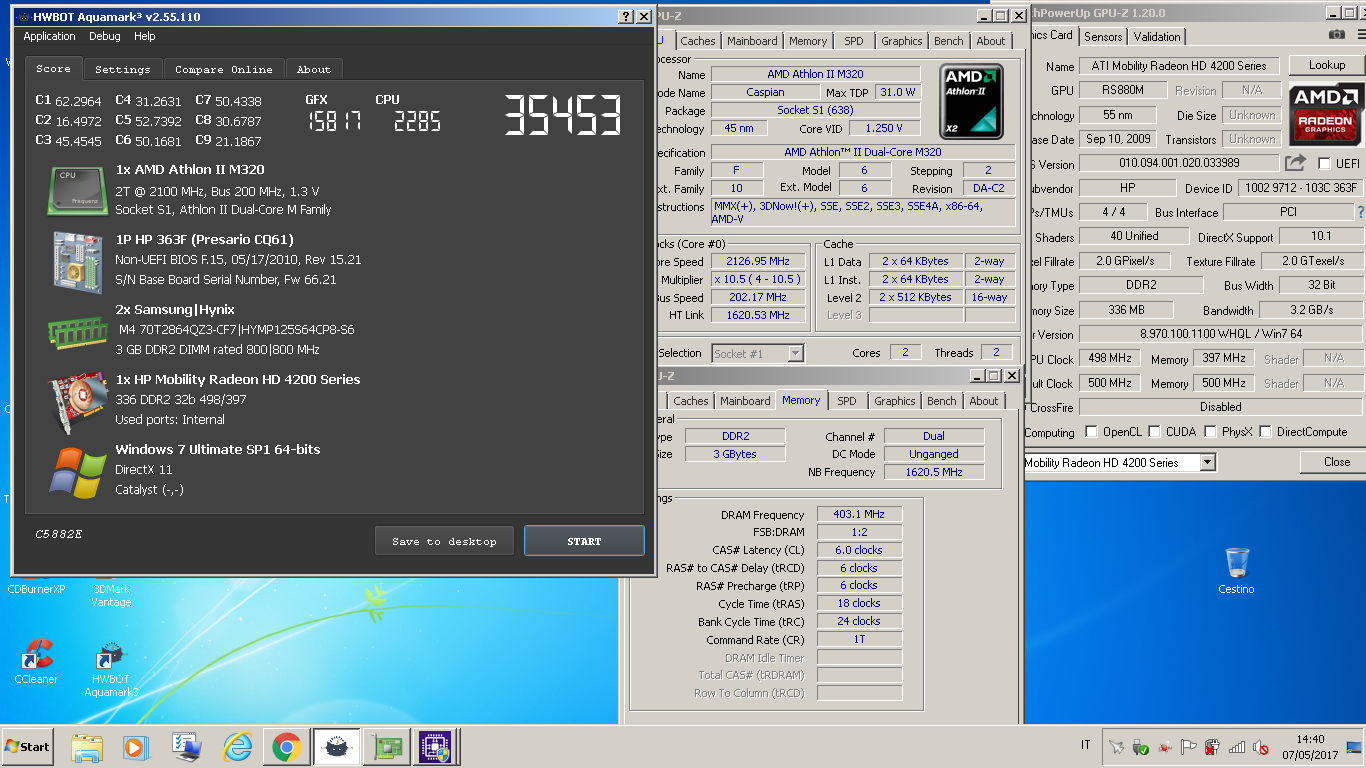Click the Save to desktop button

click(444, 541)
